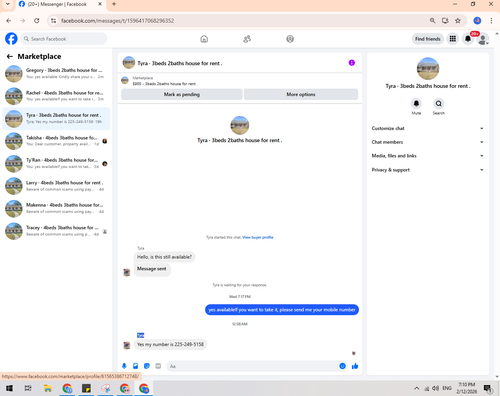This screenshot has height=396, width=500.
Task: Open Rachel 4beds 3baths conversation
Action: pos(56,96)
